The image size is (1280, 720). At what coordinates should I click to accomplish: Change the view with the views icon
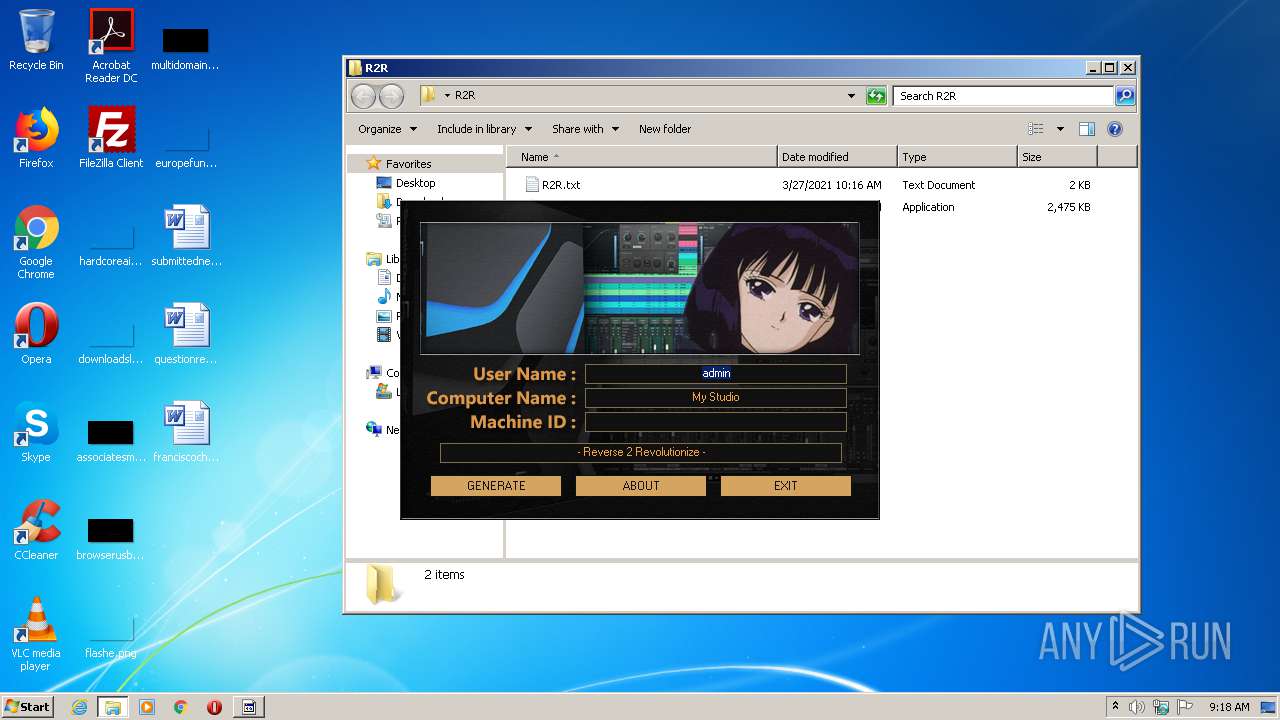[x=1036, y=129]
